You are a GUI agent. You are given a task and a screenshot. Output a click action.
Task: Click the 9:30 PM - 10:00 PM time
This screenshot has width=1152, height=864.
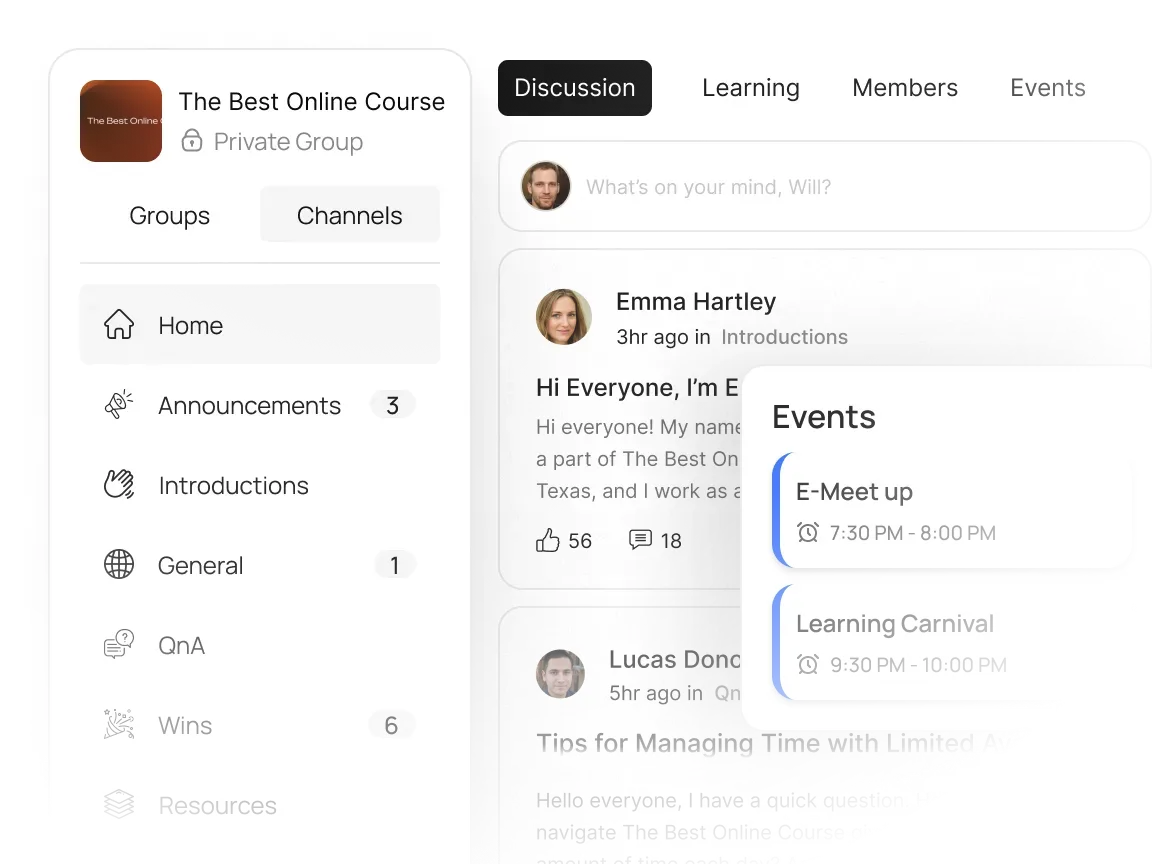[x=918, y=665]
